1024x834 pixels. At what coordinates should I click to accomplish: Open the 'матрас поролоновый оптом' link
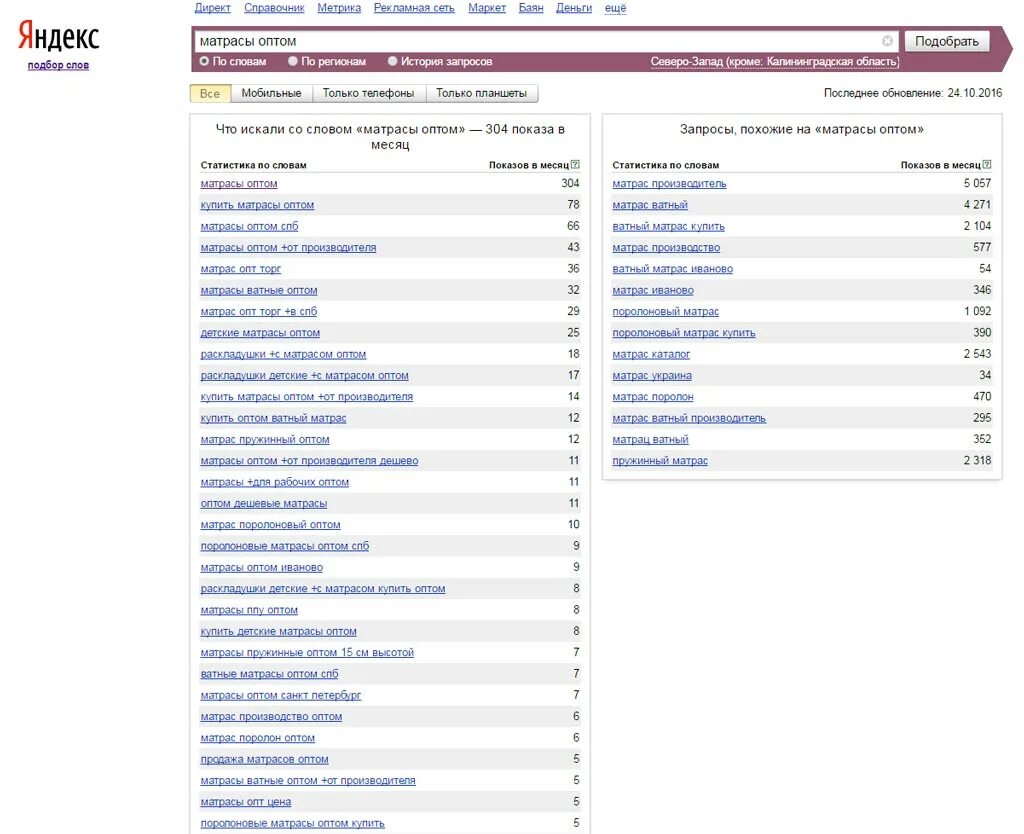click(x=270, y=524)
